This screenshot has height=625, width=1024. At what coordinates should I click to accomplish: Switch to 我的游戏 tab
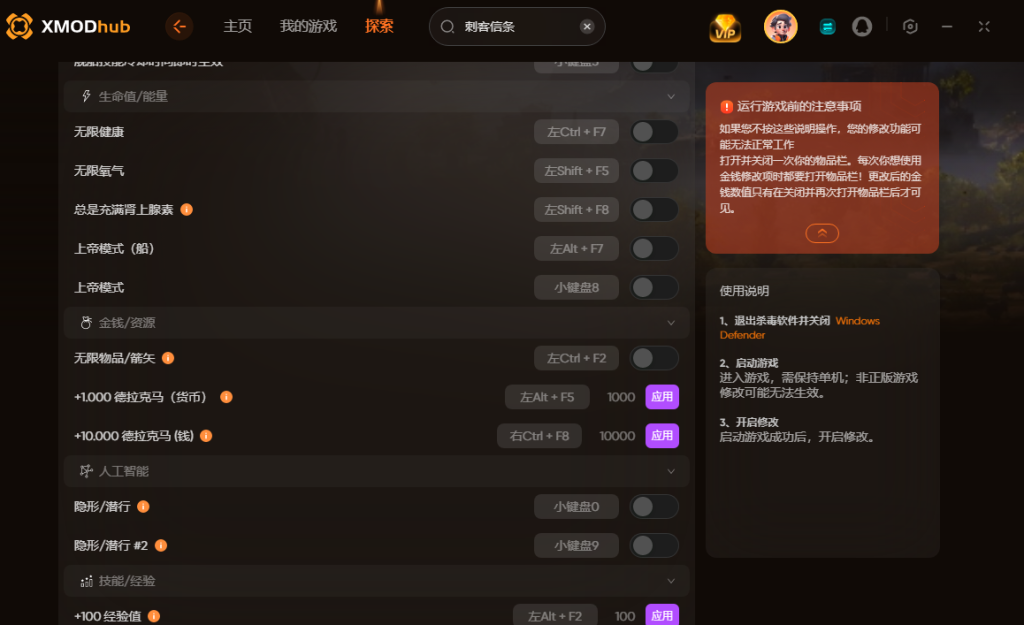(308, 27)
